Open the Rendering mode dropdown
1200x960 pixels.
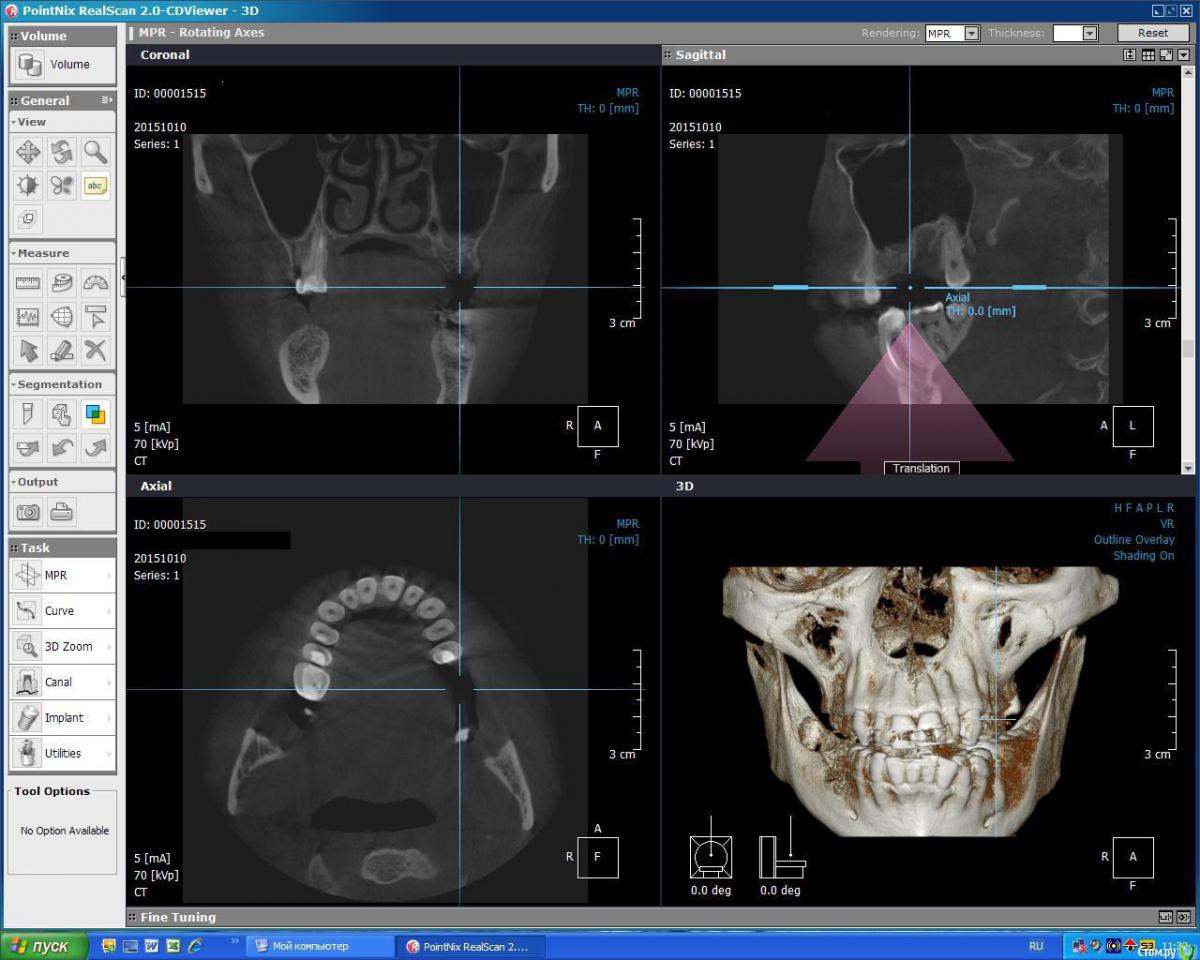click(971, 33)
